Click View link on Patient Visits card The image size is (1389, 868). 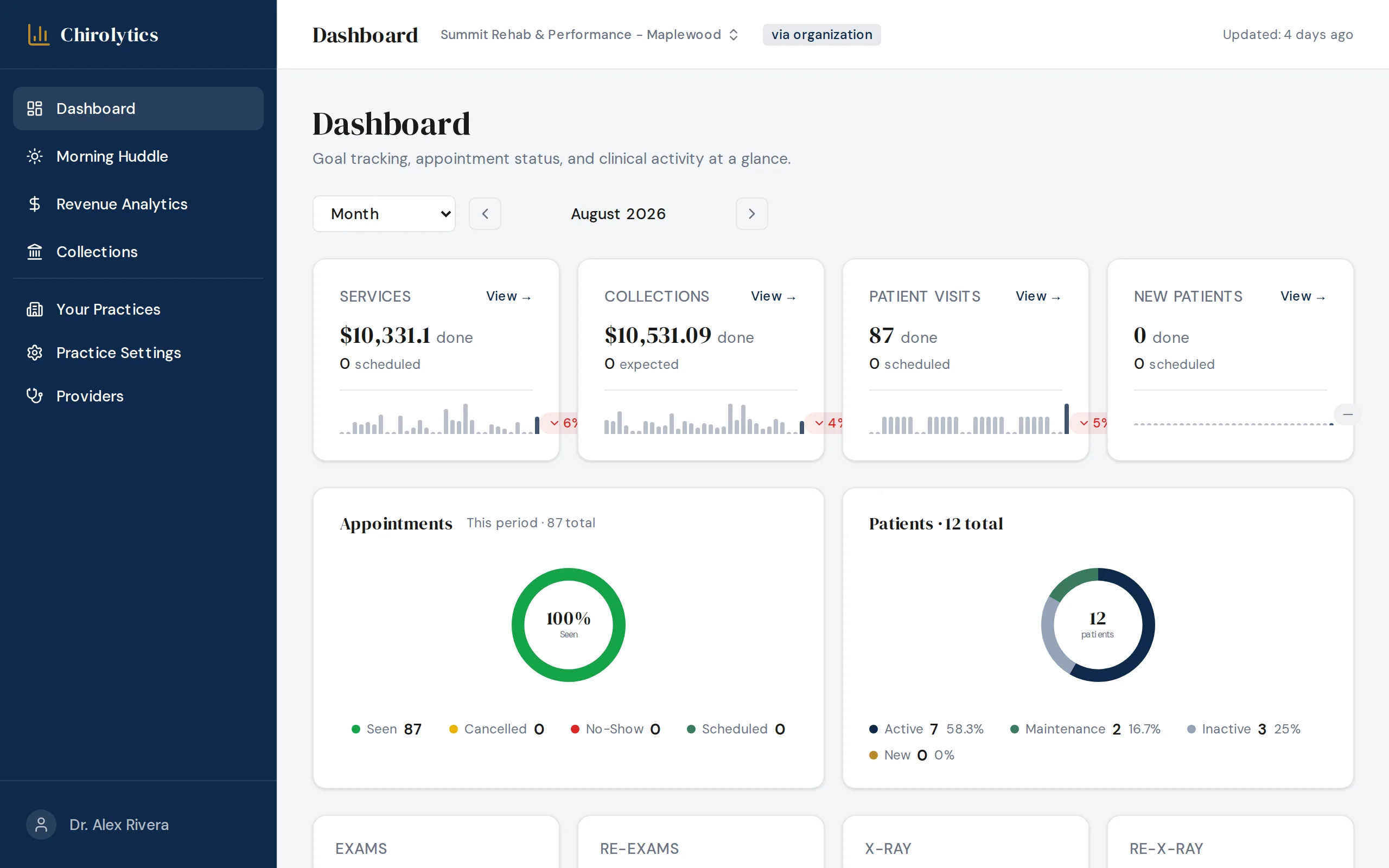click(1038, 296)
